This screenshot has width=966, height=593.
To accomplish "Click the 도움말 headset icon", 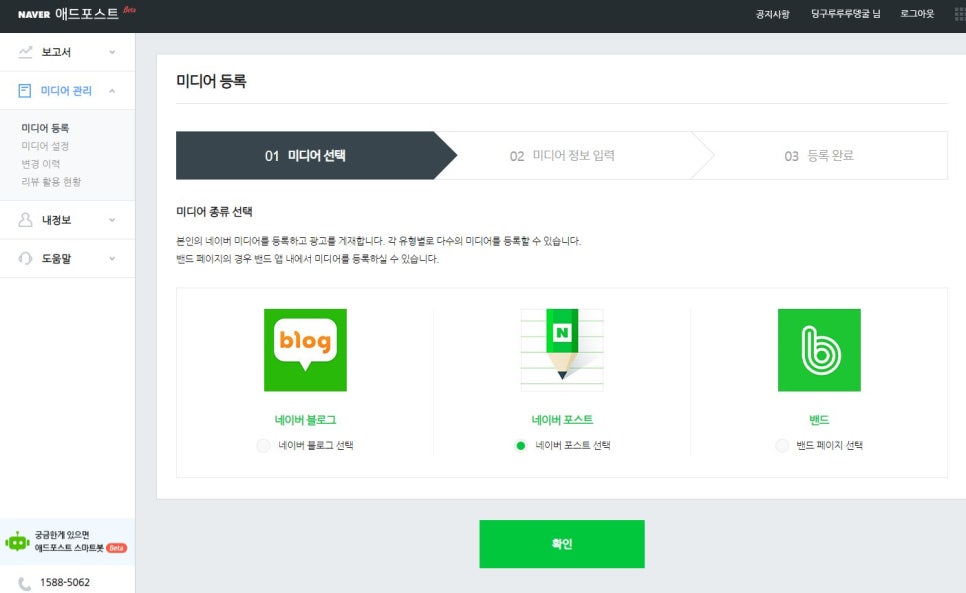I will pyautogui.click(x=25, y=258).
